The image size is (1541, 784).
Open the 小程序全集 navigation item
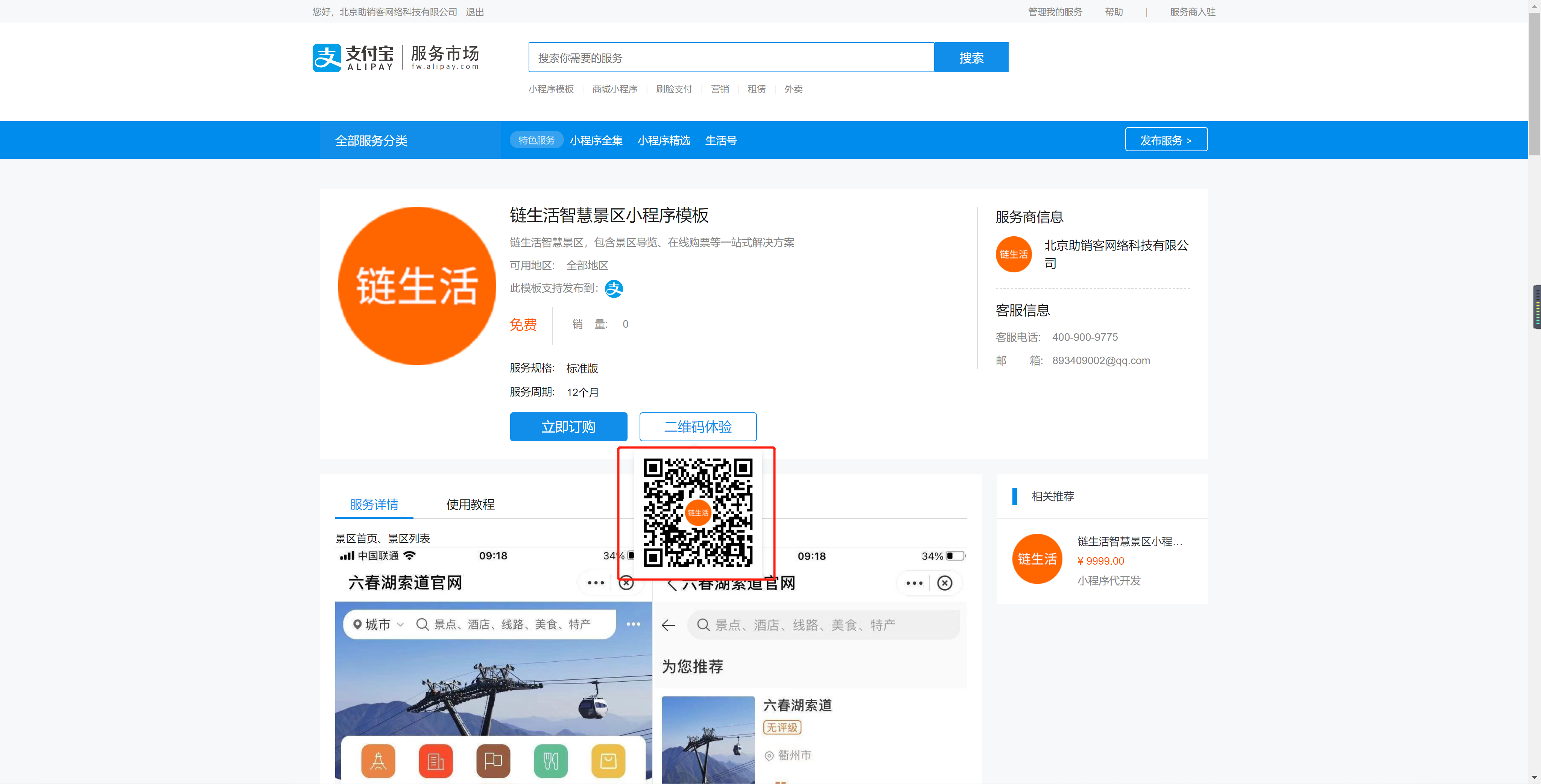pyautogui.click(x=596, y=141)
